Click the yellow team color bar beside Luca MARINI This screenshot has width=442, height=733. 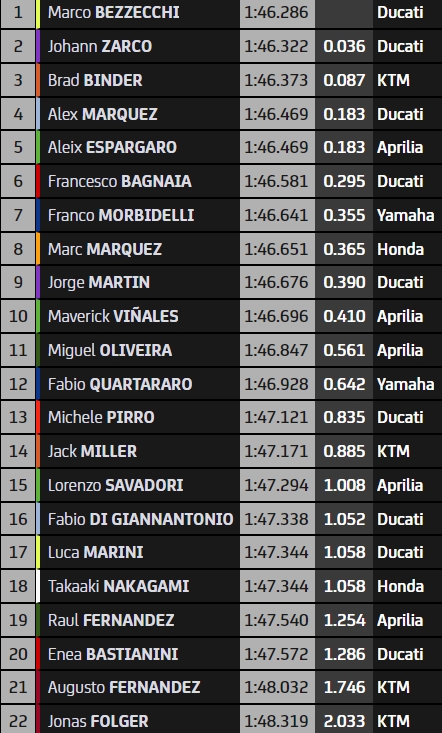[38, 553]
